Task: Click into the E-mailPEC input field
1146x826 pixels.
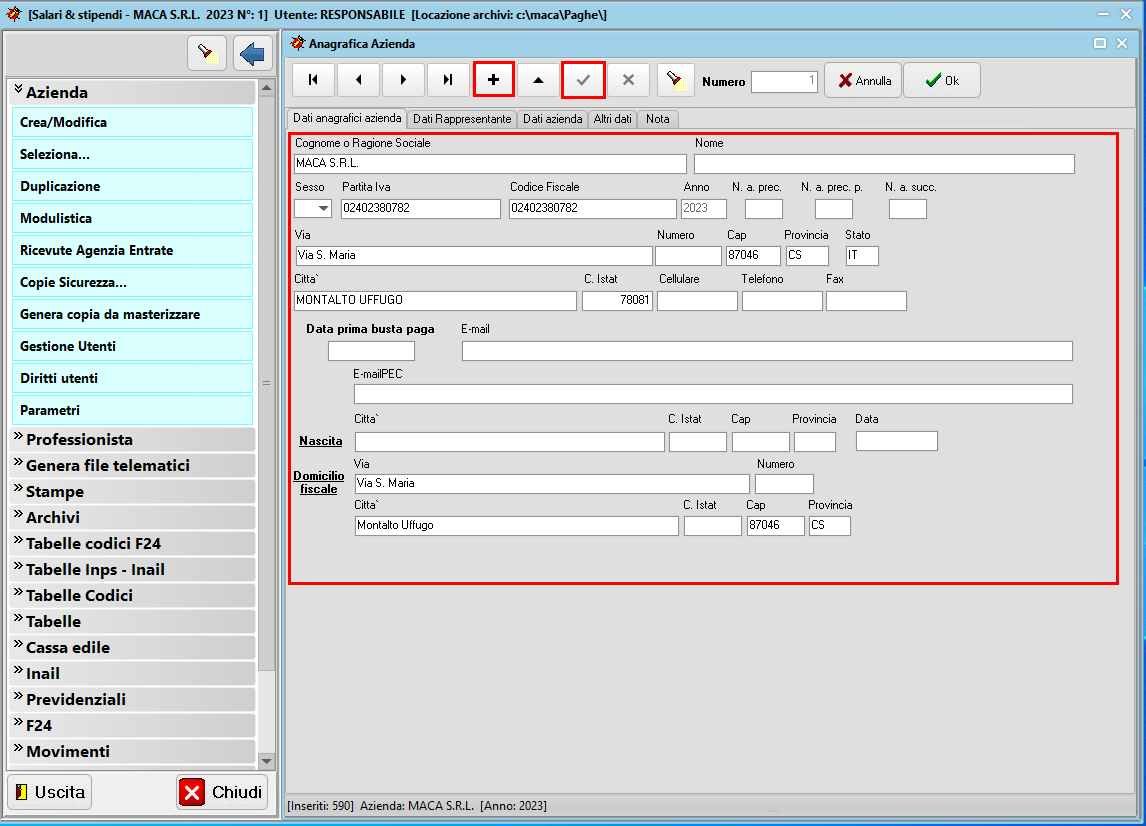Action: pos(712,394)
